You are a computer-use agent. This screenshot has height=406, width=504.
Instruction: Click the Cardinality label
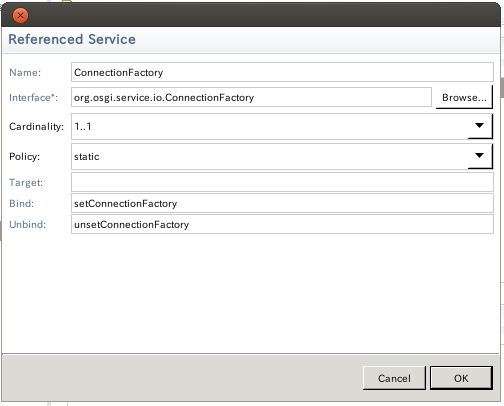(36, 127)
